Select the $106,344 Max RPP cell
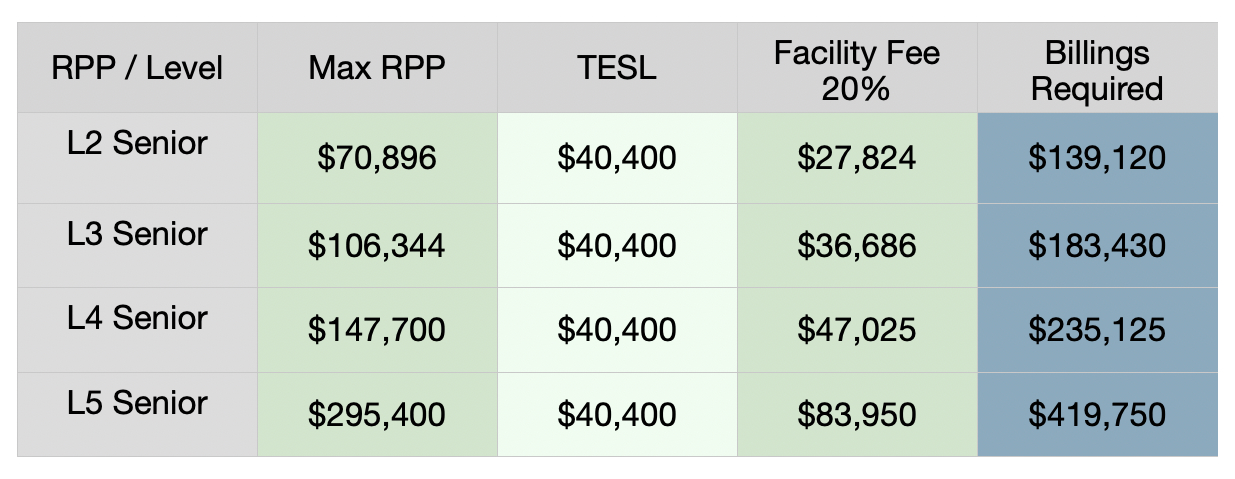The height and width of the screenshot is (479, 1235). pyautogui.click(x=377, y=246)
